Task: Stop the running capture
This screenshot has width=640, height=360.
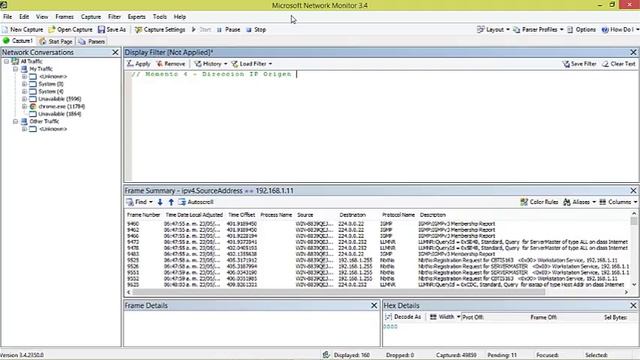Action: click(256, 29)
